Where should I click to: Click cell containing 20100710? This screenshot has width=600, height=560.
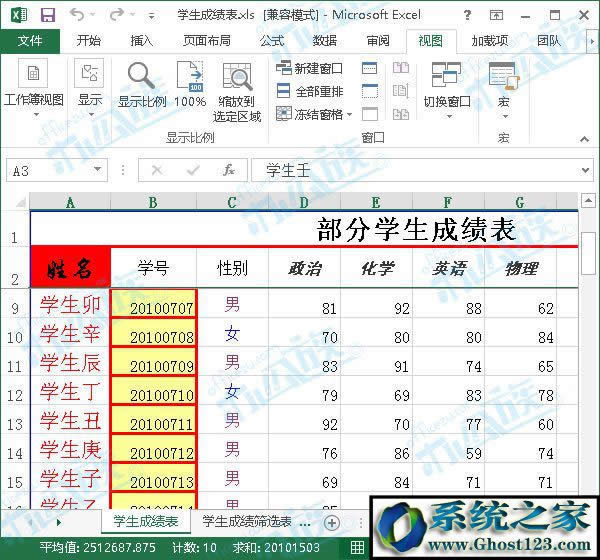[x=154, y=395]
